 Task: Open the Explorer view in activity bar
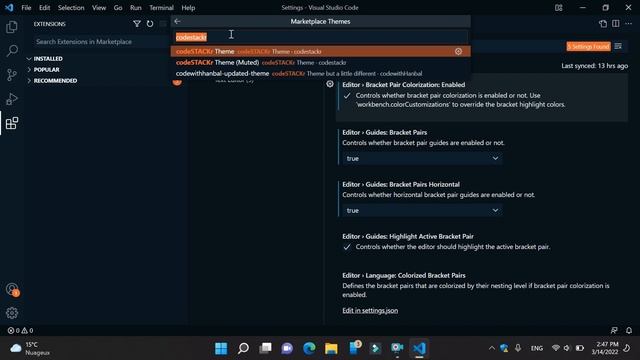(x=12, y=27)
